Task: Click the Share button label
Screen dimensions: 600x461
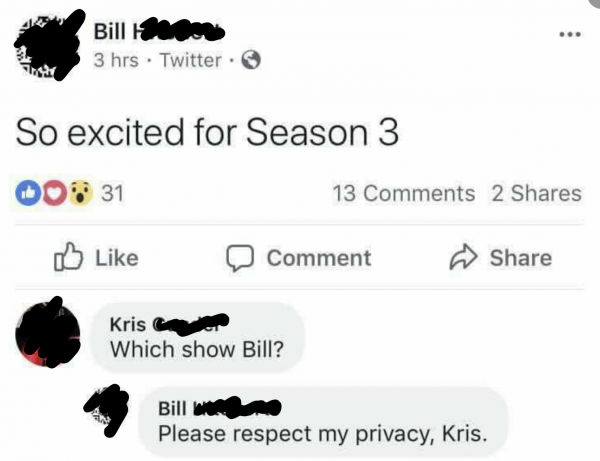Action: coord(521,258)
